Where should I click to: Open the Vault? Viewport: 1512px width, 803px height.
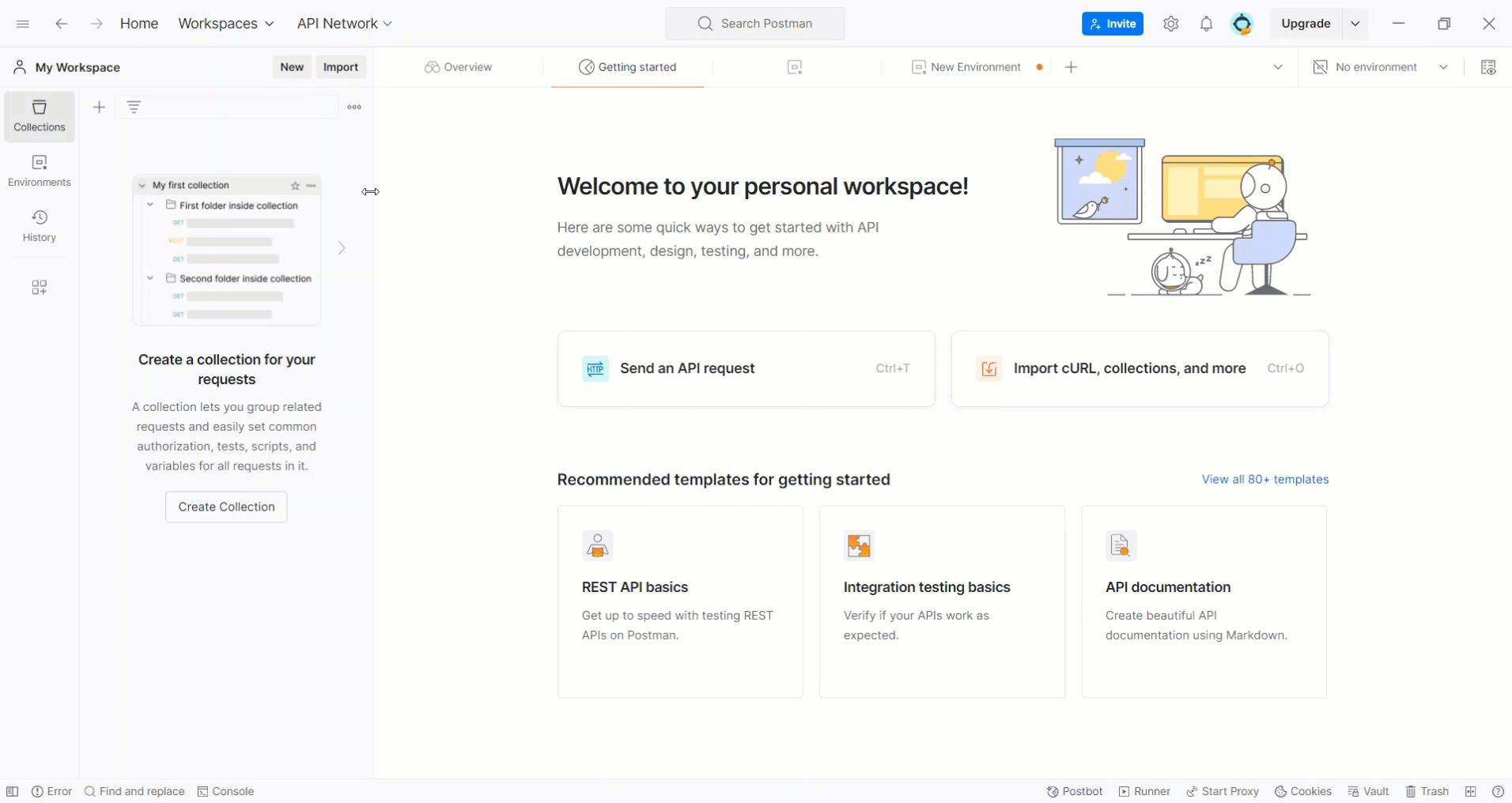[x=1368, y=791]
